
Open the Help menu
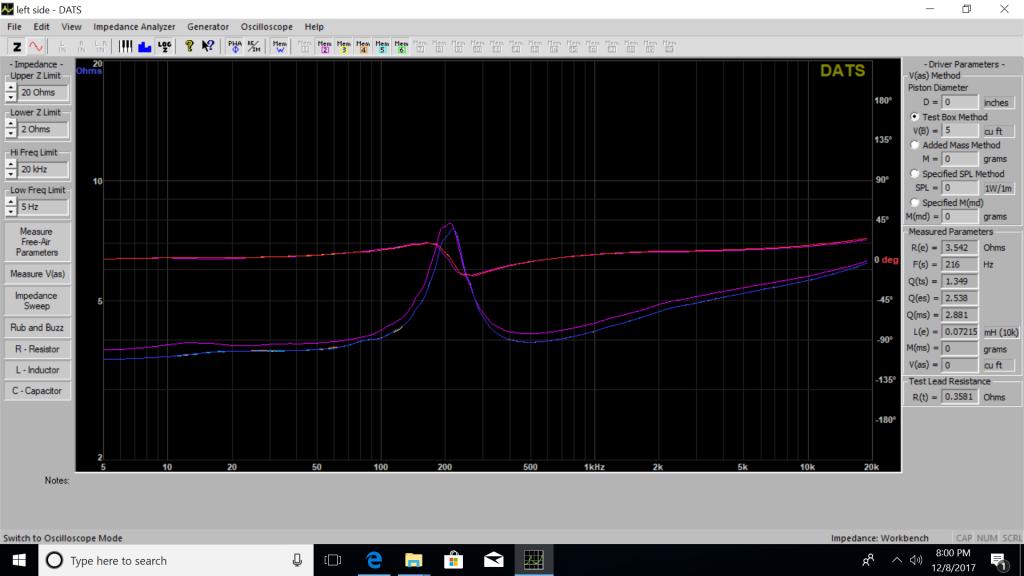pos(314,27)
